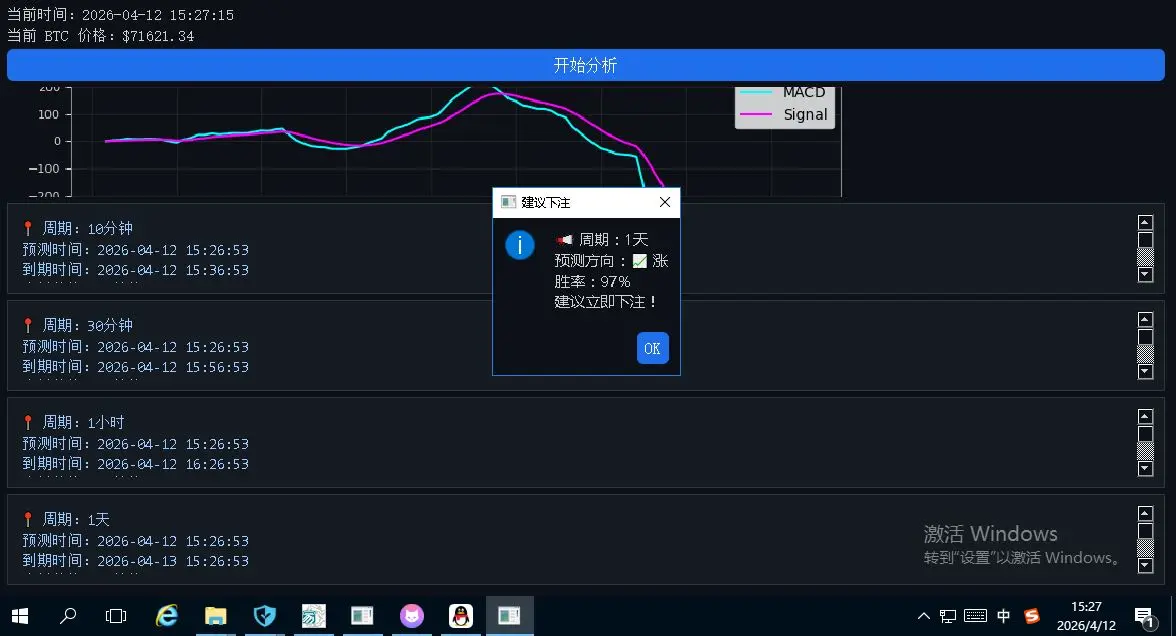Click 到期时间 2026-04-12 15:36:53 text
This screenshot has height=636, width=1176.
click(135, 270)
